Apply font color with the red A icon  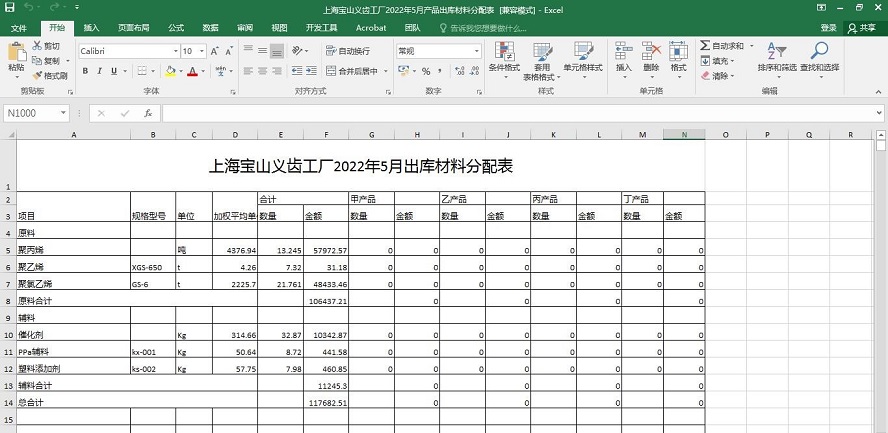point(193,71)
